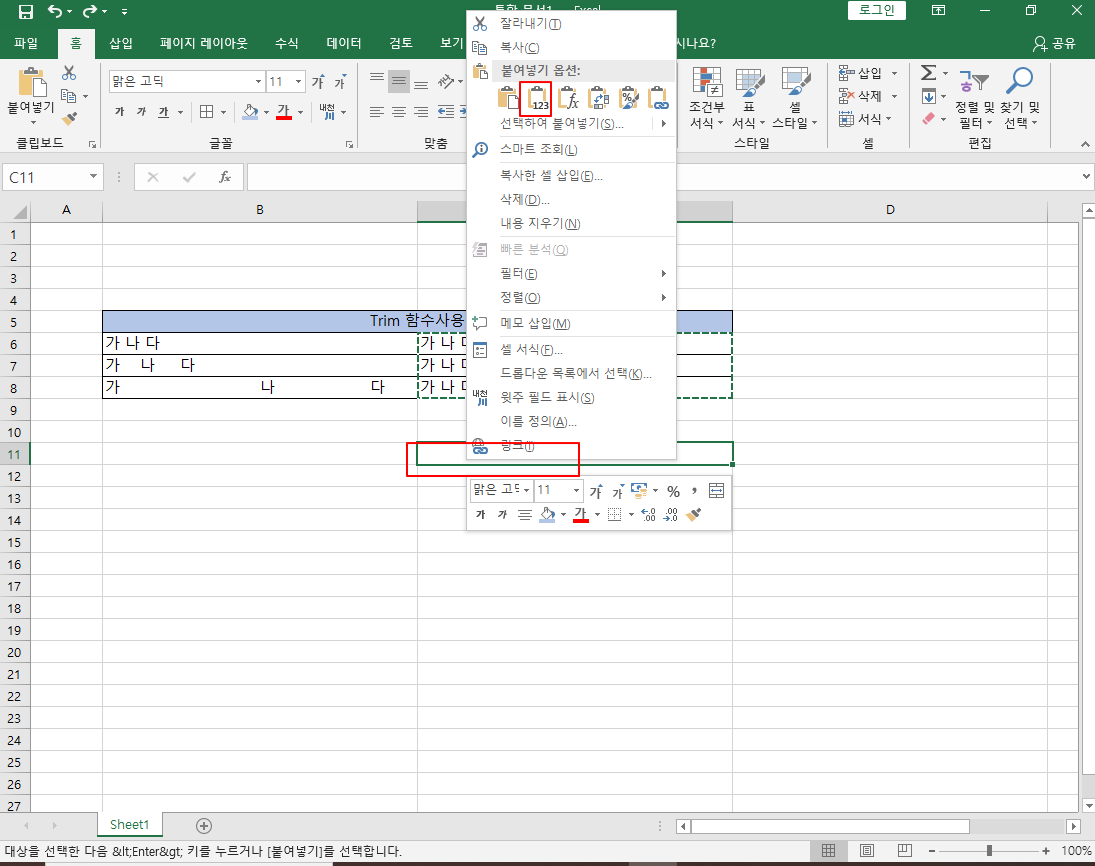Redo the last undone action
This screenshot has width=1095, height=866.
point(90,11)
